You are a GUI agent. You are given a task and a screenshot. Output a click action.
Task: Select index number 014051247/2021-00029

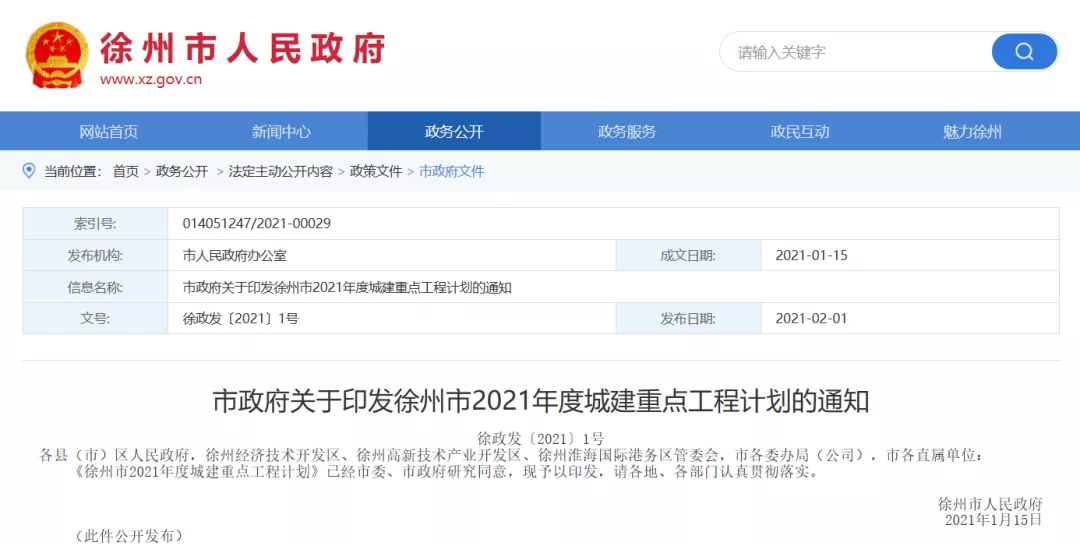pos(256,223)
